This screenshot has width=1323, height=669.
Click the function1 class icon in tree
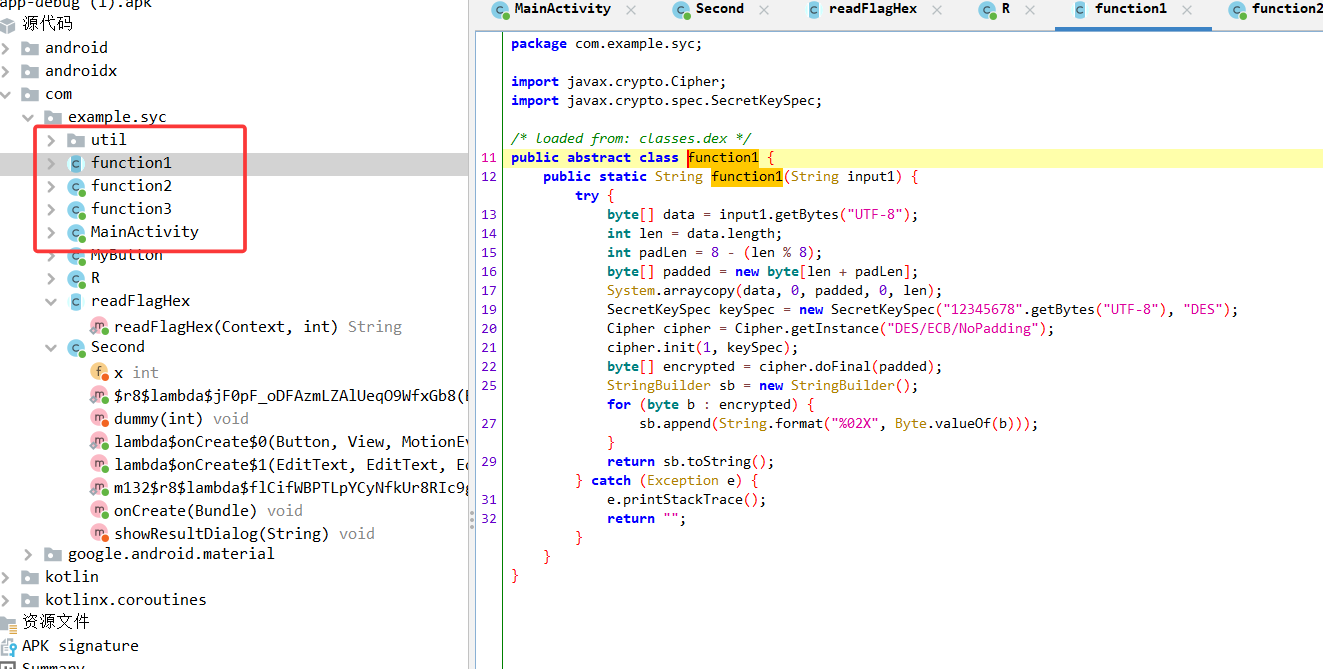76,163
